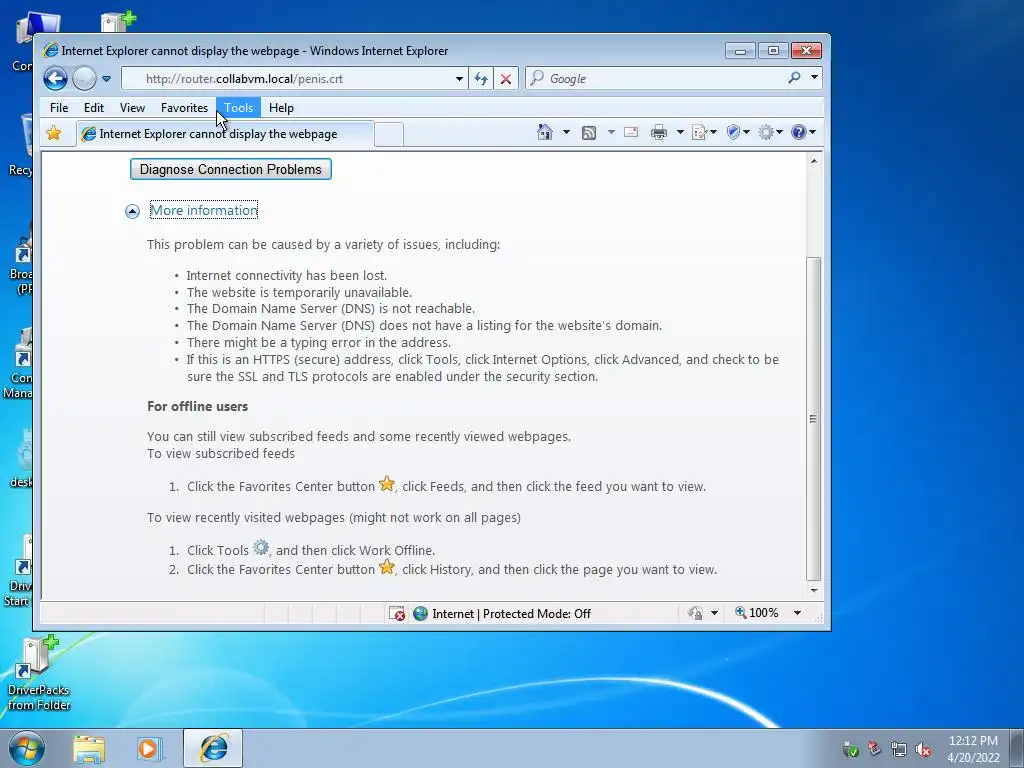The height and width of the screenshot is (768, 1024).
Task: Open Windows Explorer from the taskbar
Action: pos(89,749)
